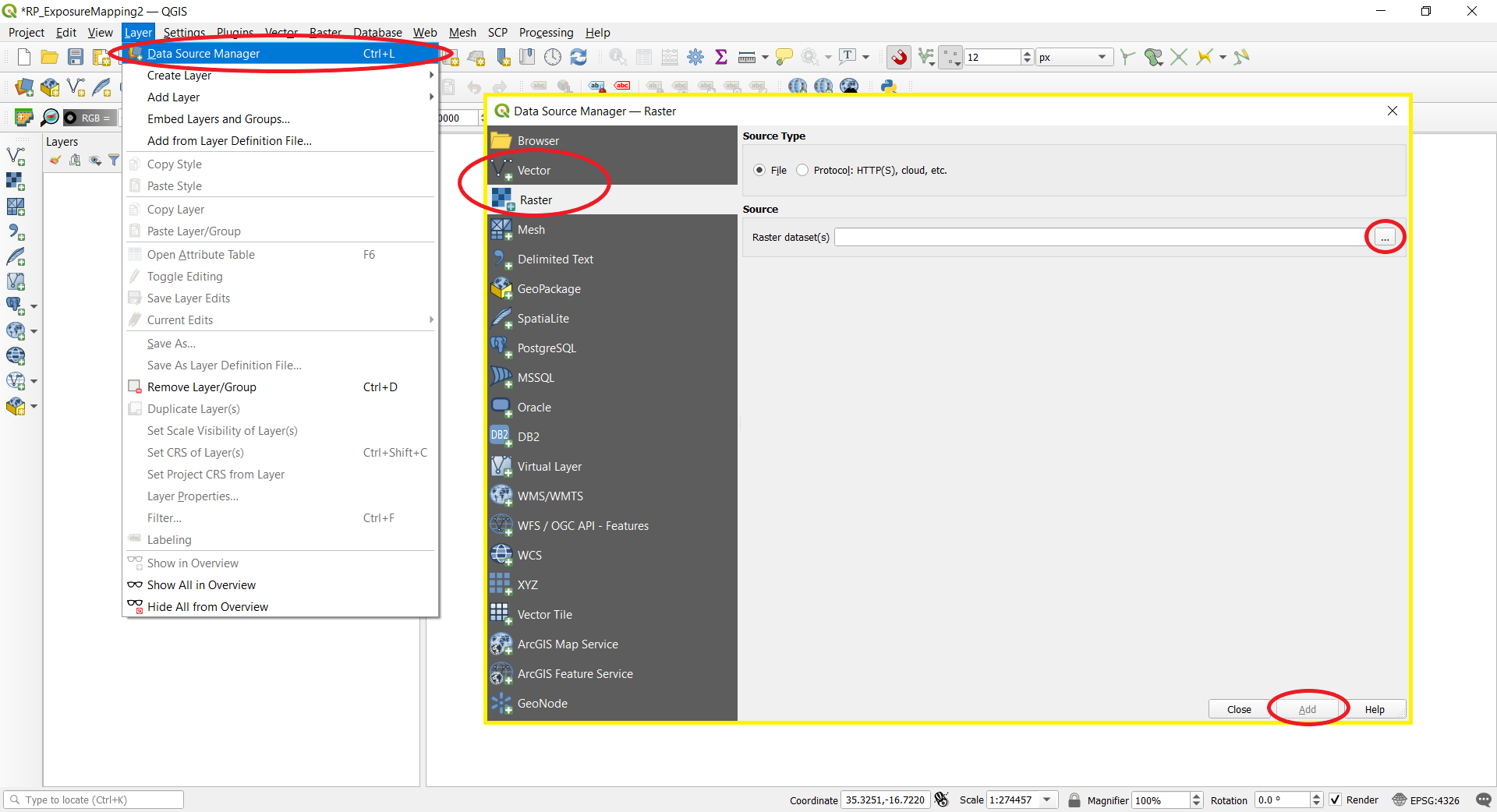Uncheck the Render checkbox in status bar
The image size is (1497, 812).
pos(1336,800)
